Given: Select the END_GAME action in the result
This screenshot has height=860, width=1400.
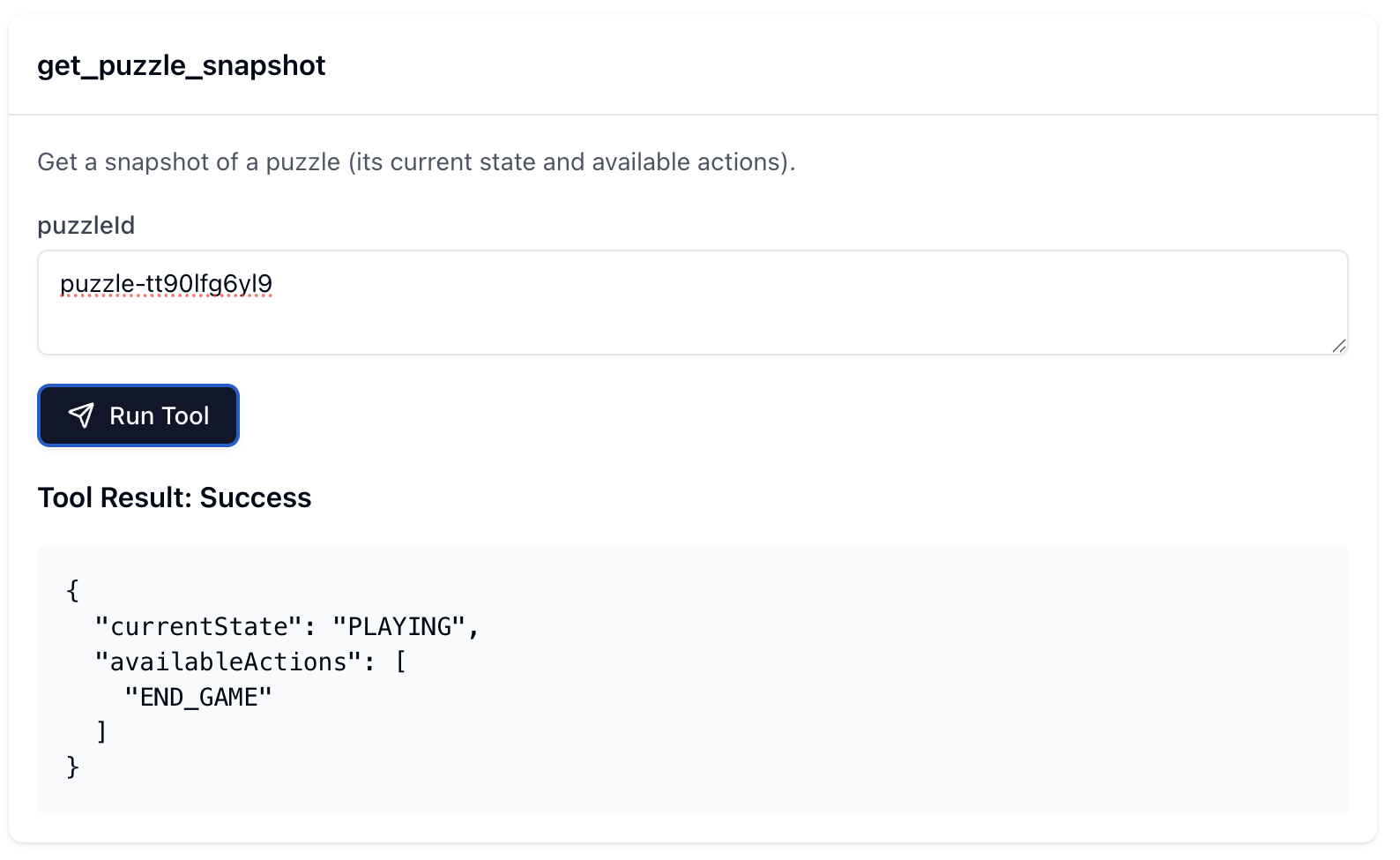Looking at the screenshot, I should (198, 696).
